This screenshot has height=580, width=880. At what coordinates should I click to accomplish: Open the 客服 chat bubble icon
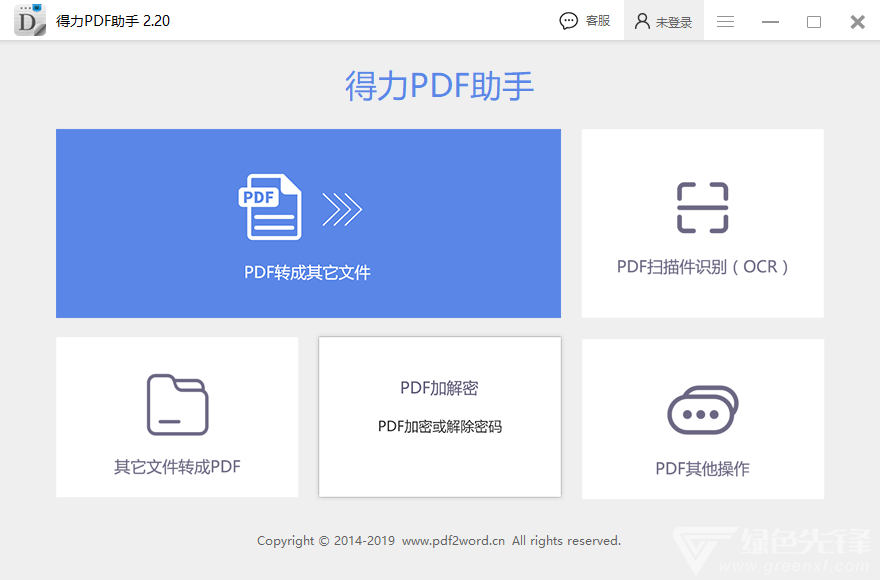point(569,21)
